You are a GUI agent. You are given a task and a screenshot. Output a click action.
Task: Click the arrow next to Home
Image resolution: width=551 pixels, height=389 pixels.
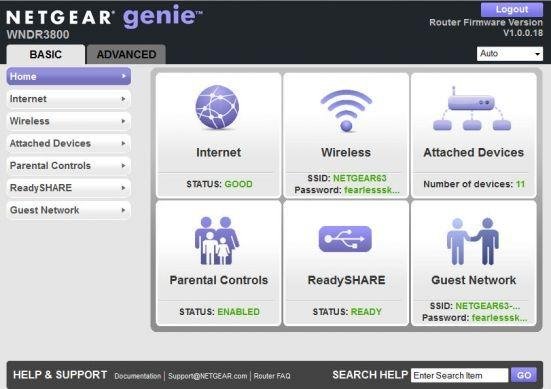[123, 76]
